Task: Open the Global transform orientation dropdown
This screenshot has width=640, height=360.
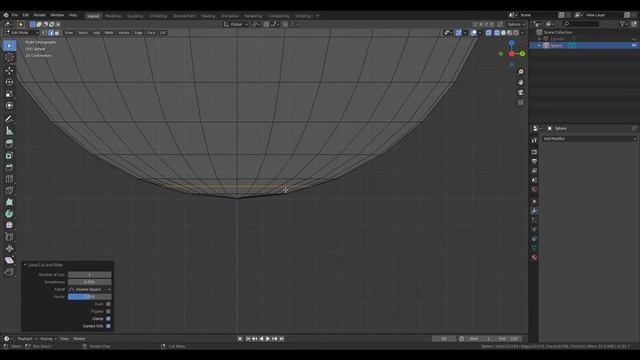Action: 236,24
